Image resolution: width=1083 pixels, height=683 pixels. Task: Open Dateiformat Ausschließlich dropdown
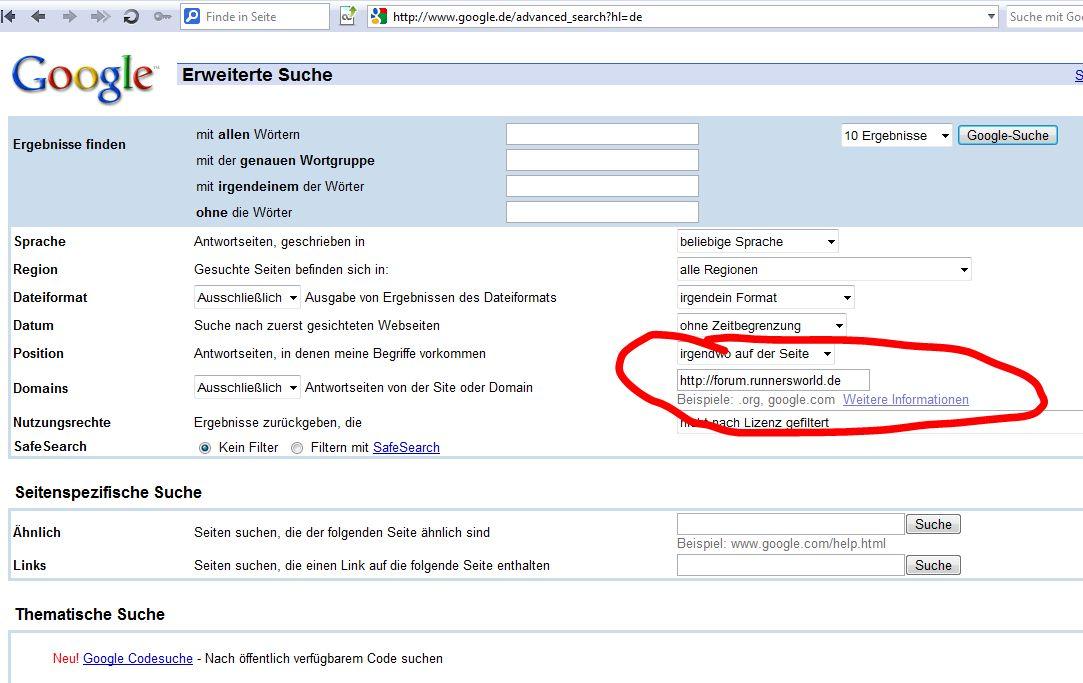pyautogui.click(x=247, y=298)
